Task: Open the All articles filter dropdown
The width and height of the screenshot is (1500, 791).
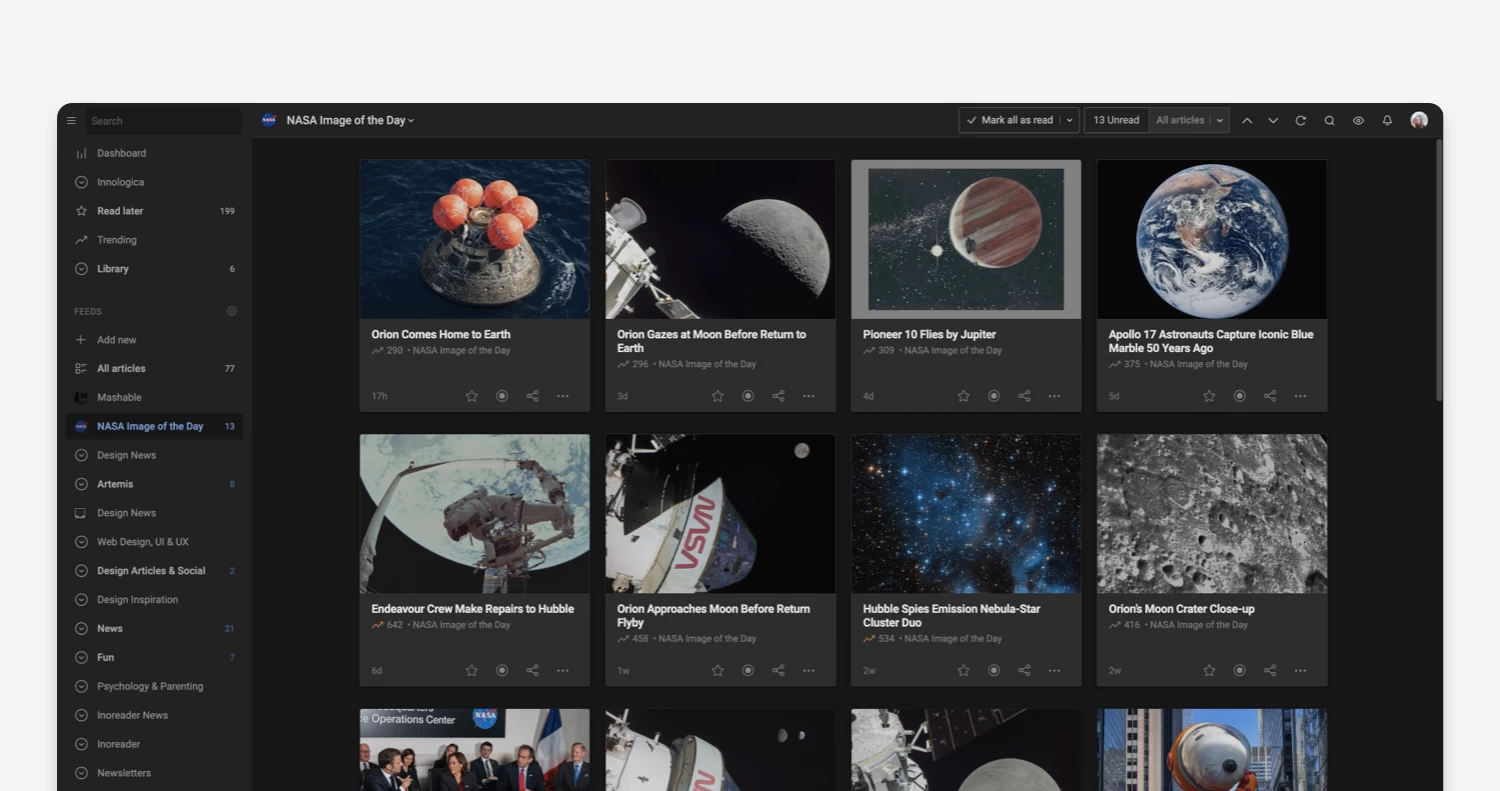Action: 1189,121
